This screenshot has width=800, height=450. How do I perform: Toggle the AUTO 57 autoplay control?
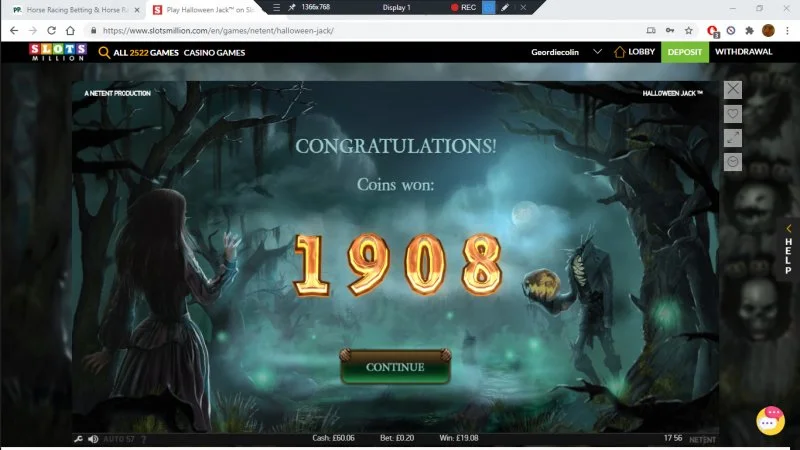(118, 439)
